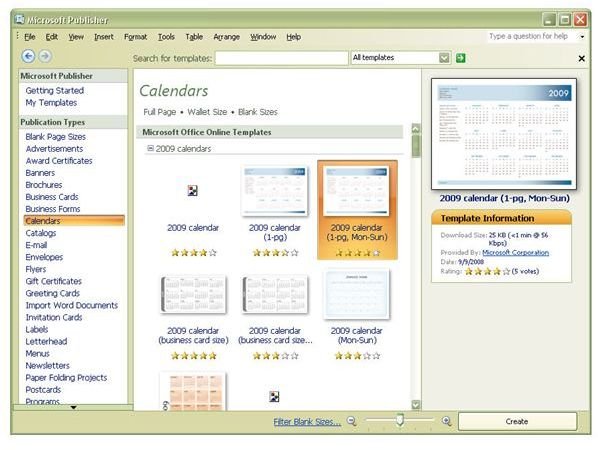Select the 2009 calendar (Mon-Sun) thumbnail
This screenshot has width=598, height=450.
tap(356, 294)
